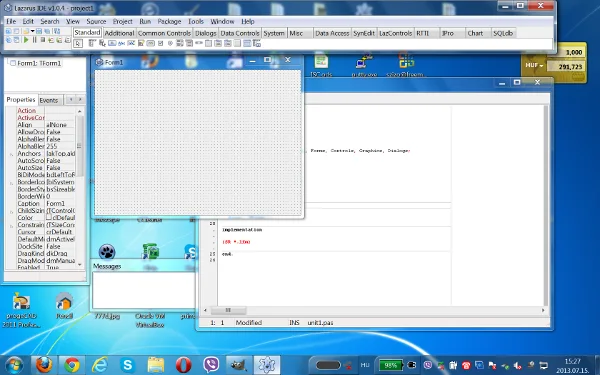Click the Stop debugger icon
This screenshot has height=375, width=600.
43,40
